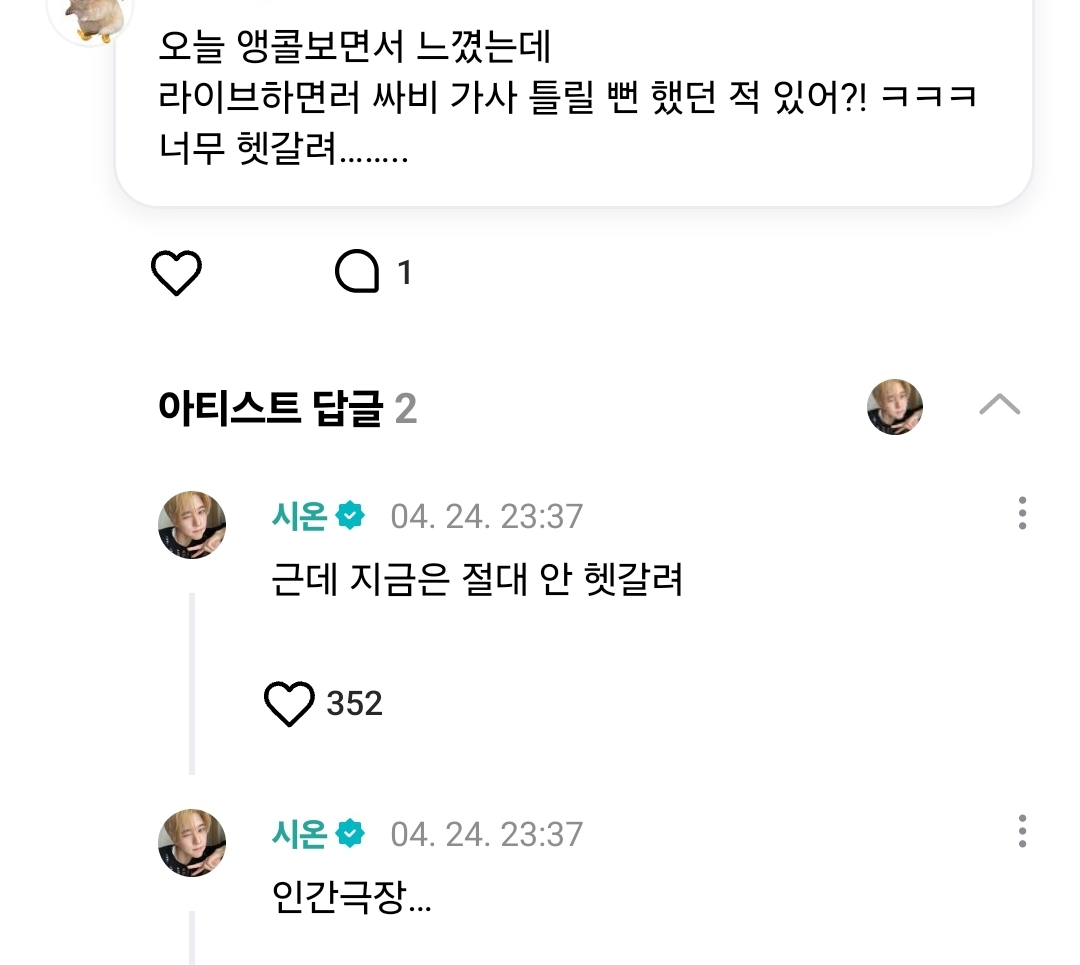The image size is (1080, 965).
Task: Tap the reply text 인간극장...
Action: tap(351, 897)
